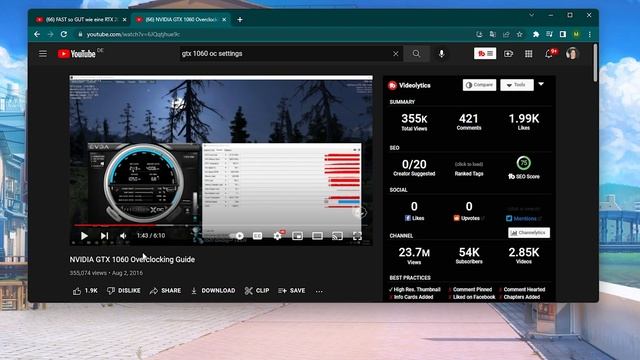This screenshot has height=360, width=640.
Task: Mute the video volume speaker
Action: (123, 236)
